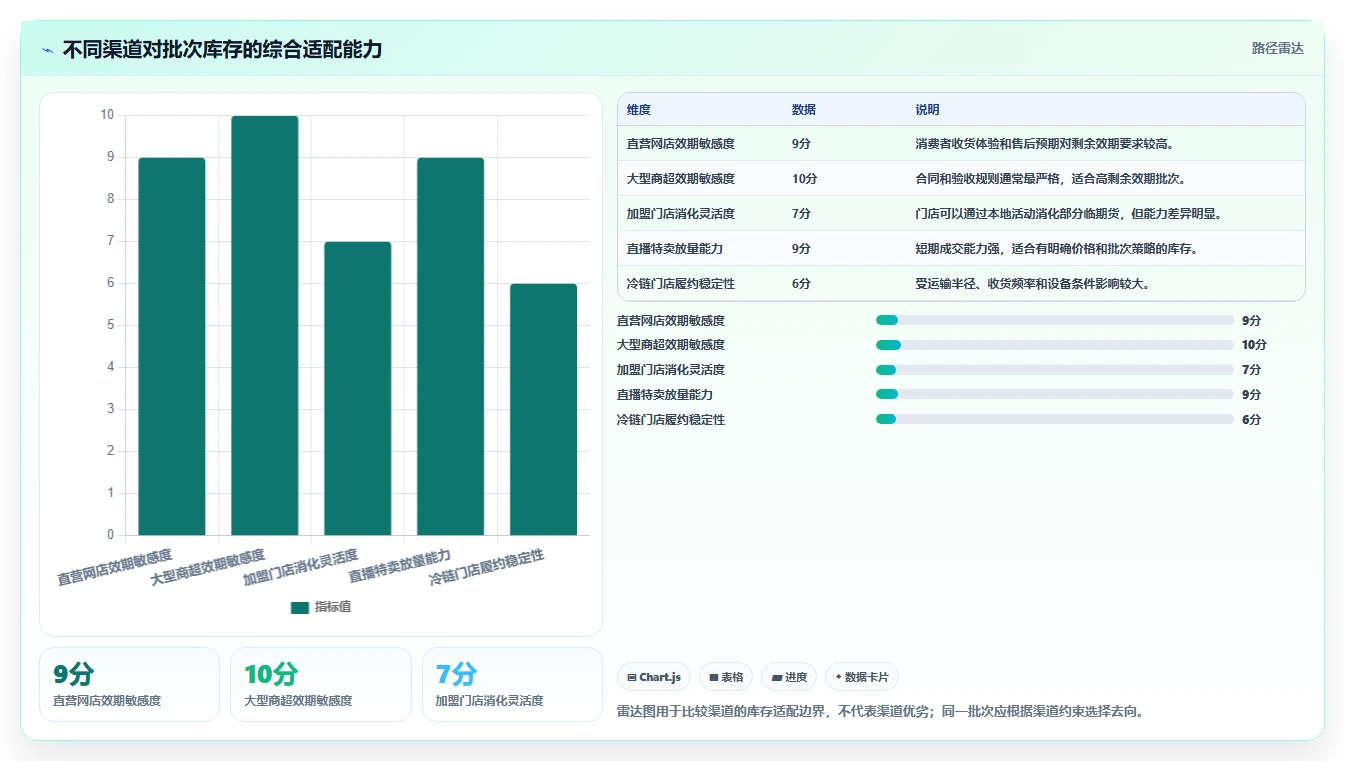Open the 7分 加盟门店消化灵活度 summary card
This screenshot has width=1345, height=761.
512,684
